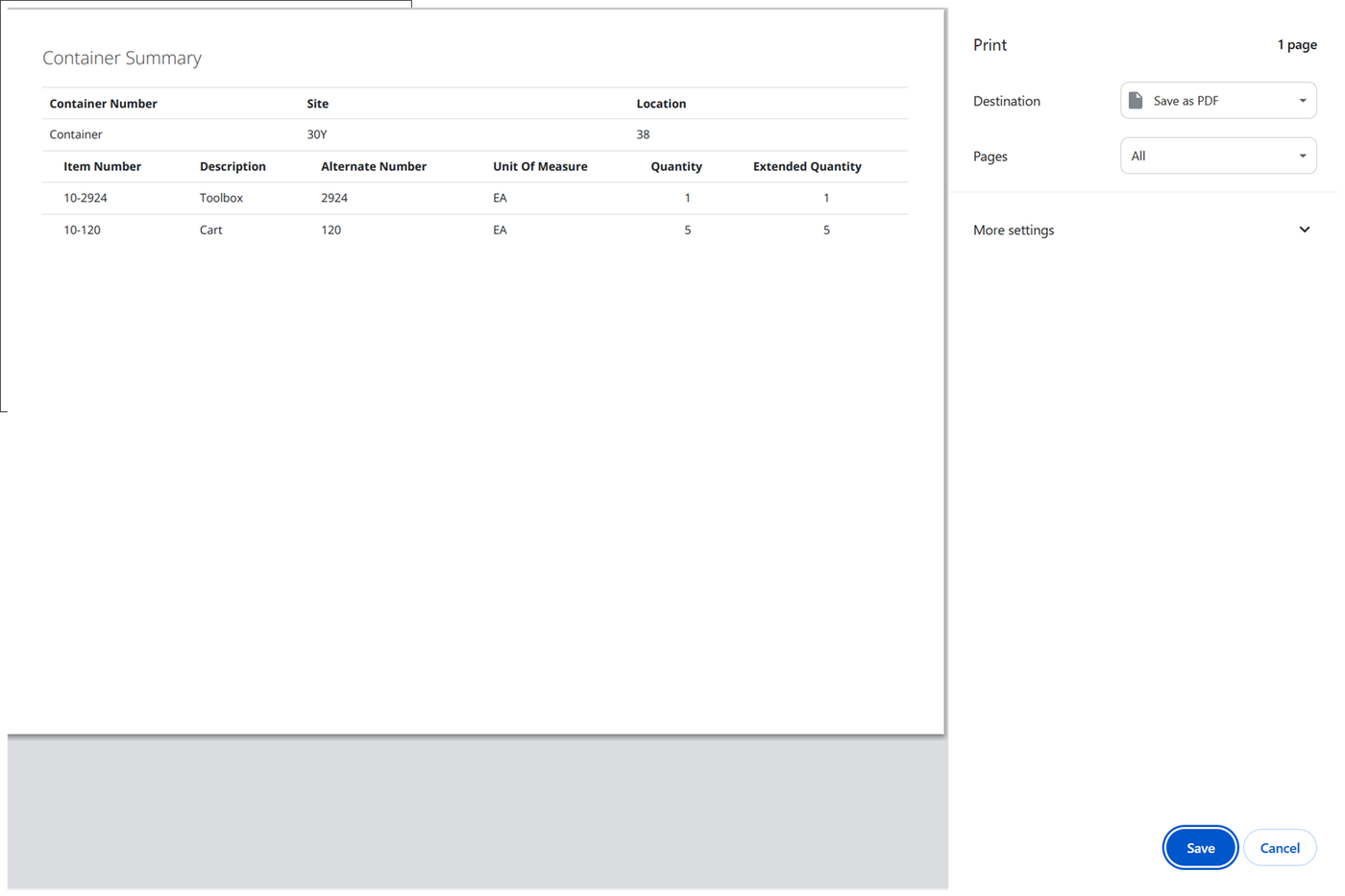The height and width of the screenshot is (896, 1345).
Task: Cancel the print dialog
Action: coord(1280,848)
